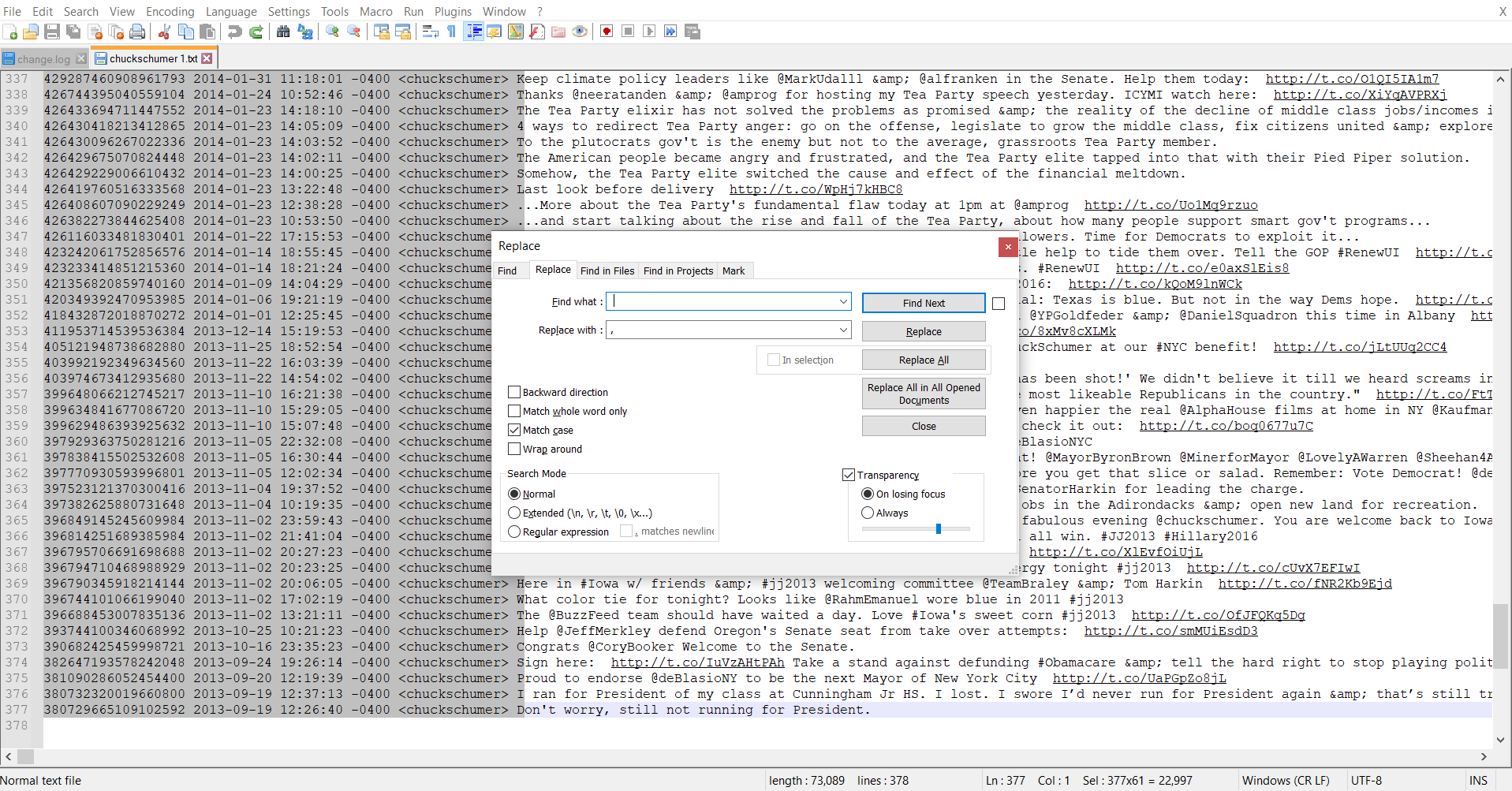Switch to the Mark tab
The width and height of the screenshot is (1512, 791).
(734, 271)
